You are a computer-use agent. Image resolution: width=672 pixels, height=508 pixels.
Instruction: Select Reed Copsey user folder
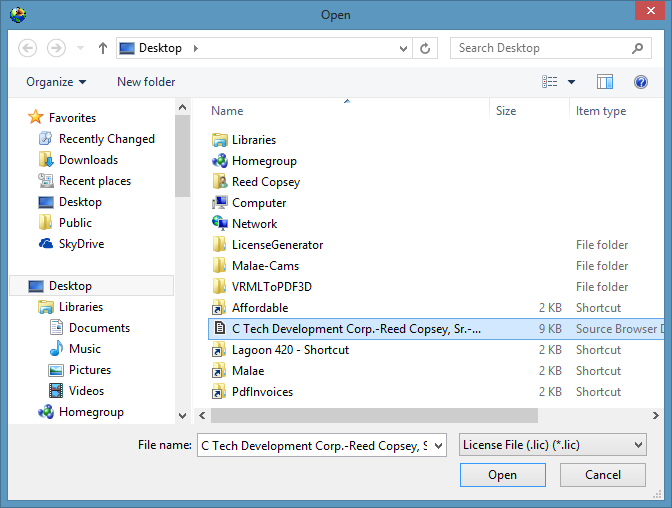tap(266, 182)
